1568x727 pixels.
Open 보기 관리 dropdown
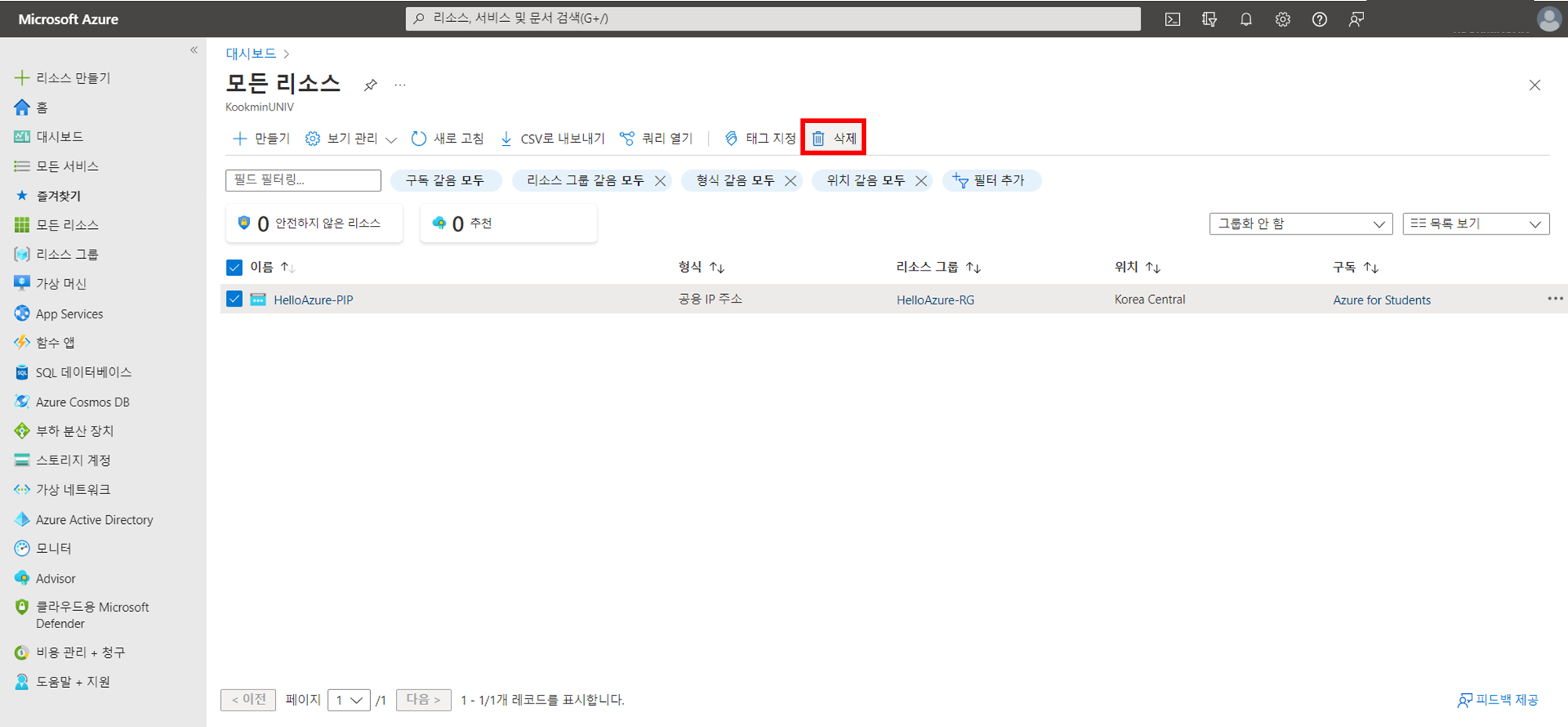[350, 139]
